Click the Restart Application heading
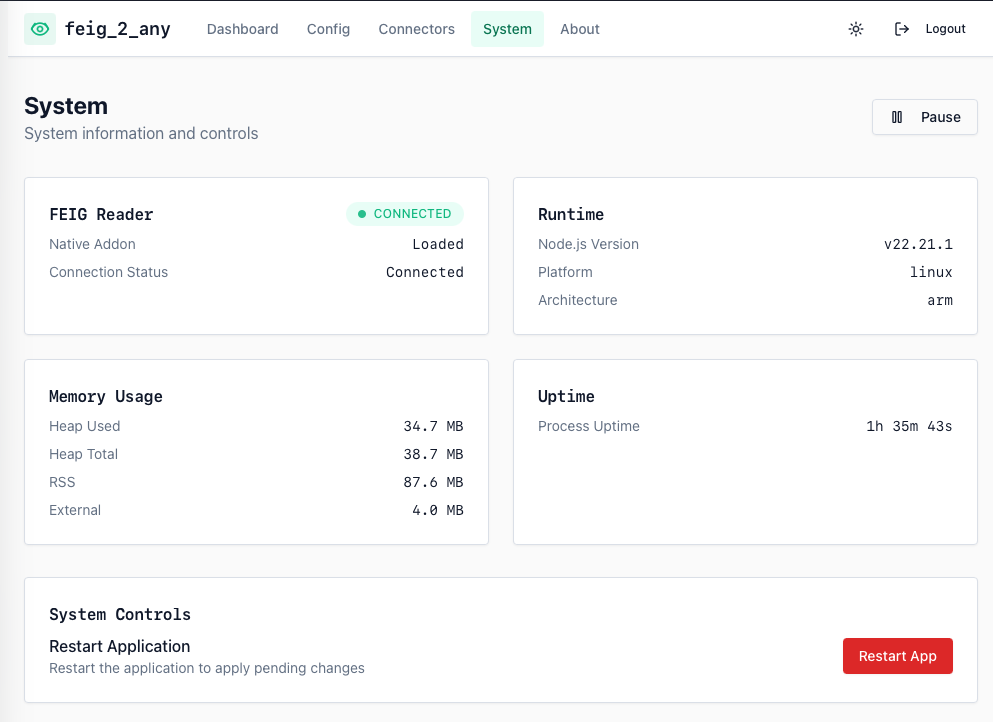This screenshot has width=993, height=722. [x=119, y=646]
